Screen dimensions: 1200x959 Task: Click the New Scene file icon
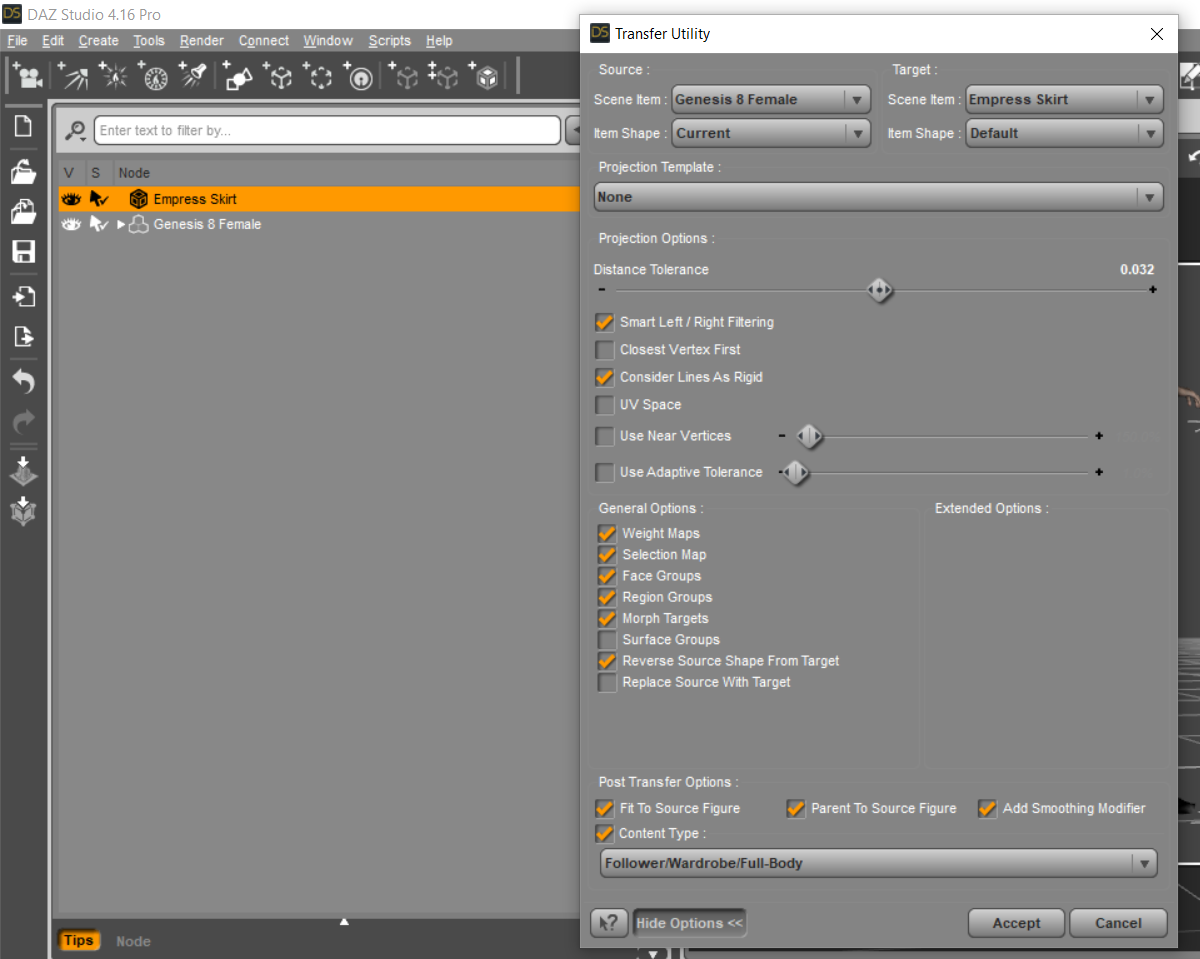(23, 126)
